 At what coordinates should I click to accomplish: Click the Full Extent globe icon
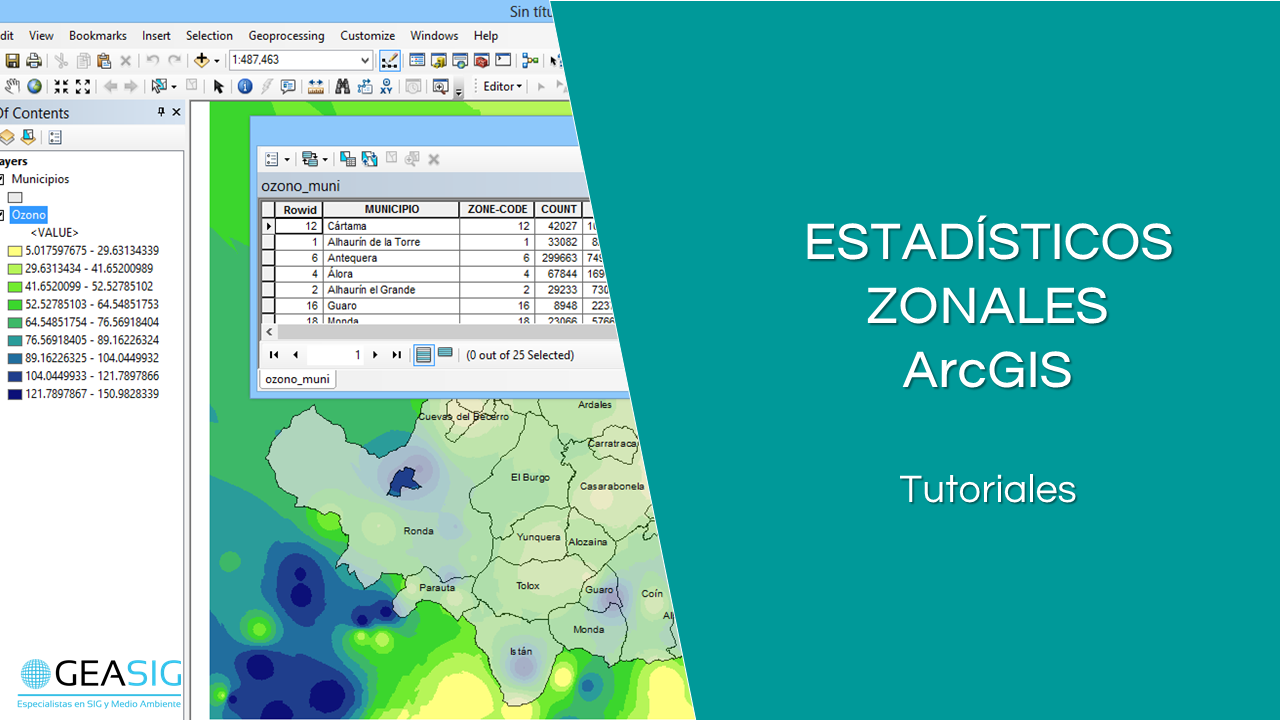point(35,87)
